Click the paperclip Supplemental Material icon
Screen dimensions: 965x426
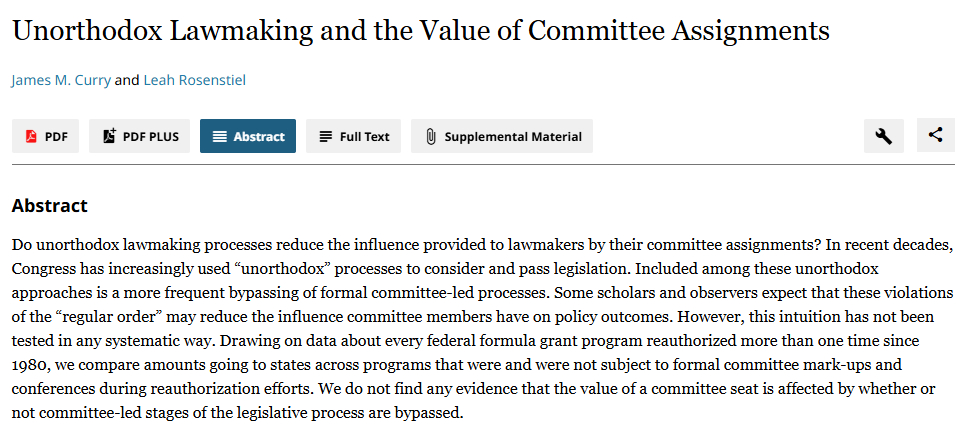click(431, 137)
